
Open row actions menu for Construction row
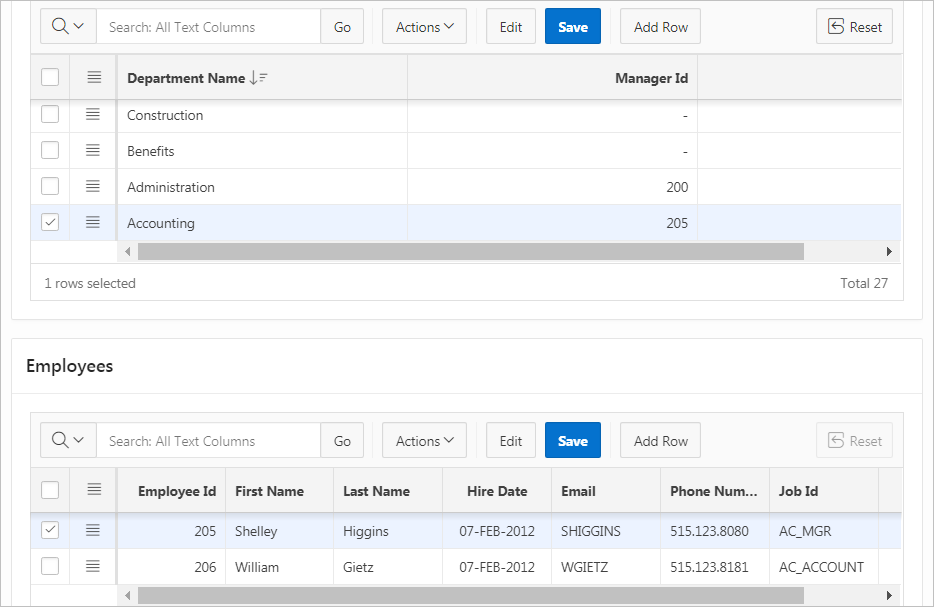point(93,115)
